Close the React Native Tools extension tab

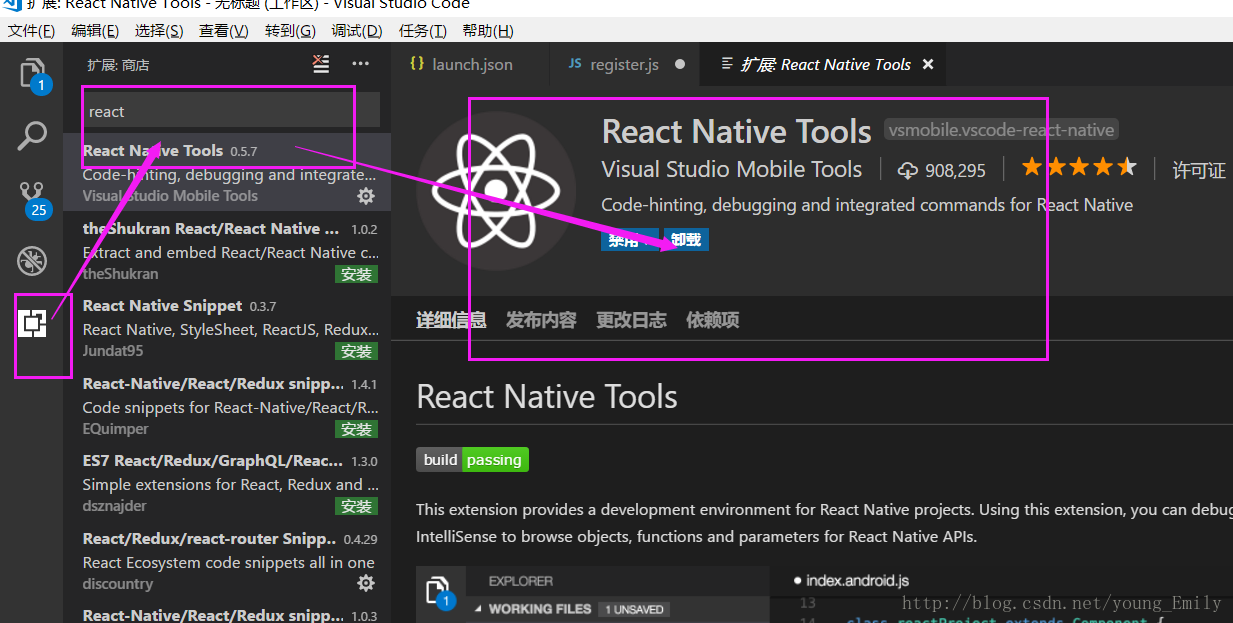927,64
